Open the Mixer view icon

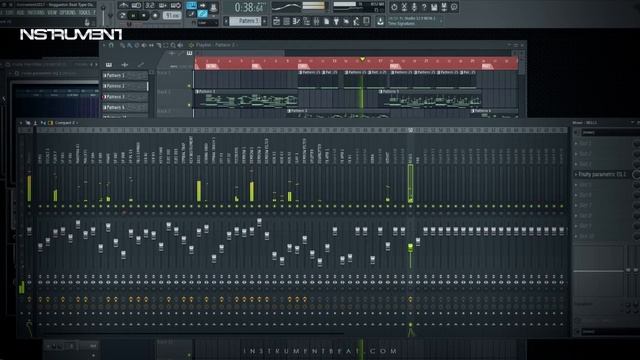[x=316, y=21]
